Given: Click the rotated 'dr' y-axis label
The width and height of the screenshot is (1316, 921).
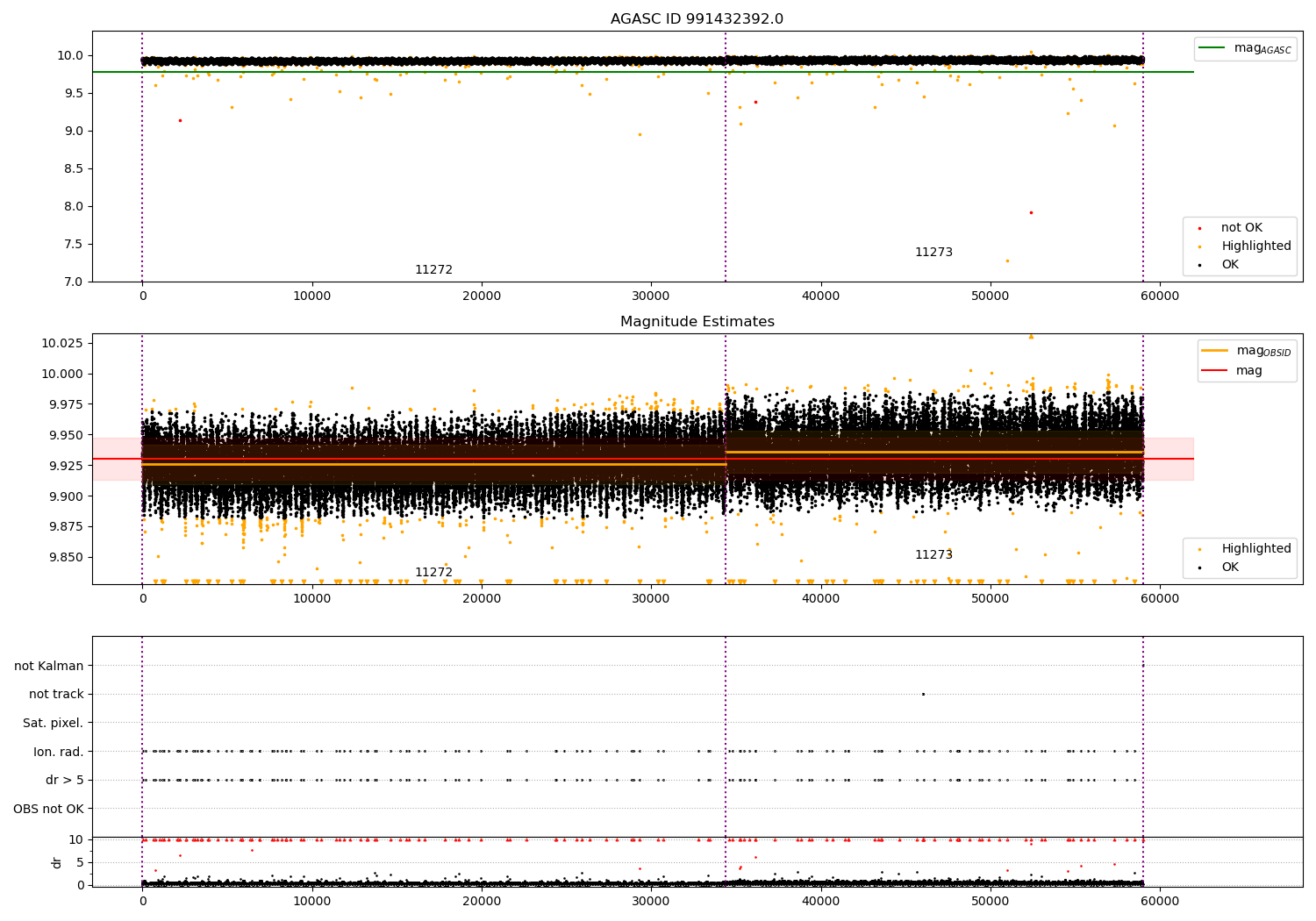Looking at the screenshot, I should [x=57, y=862].
